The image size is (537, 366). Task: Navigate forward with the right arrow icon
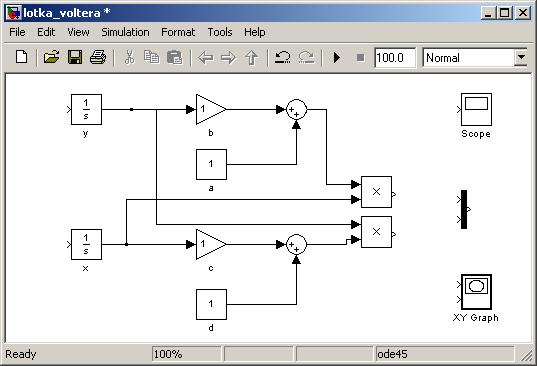228,58
